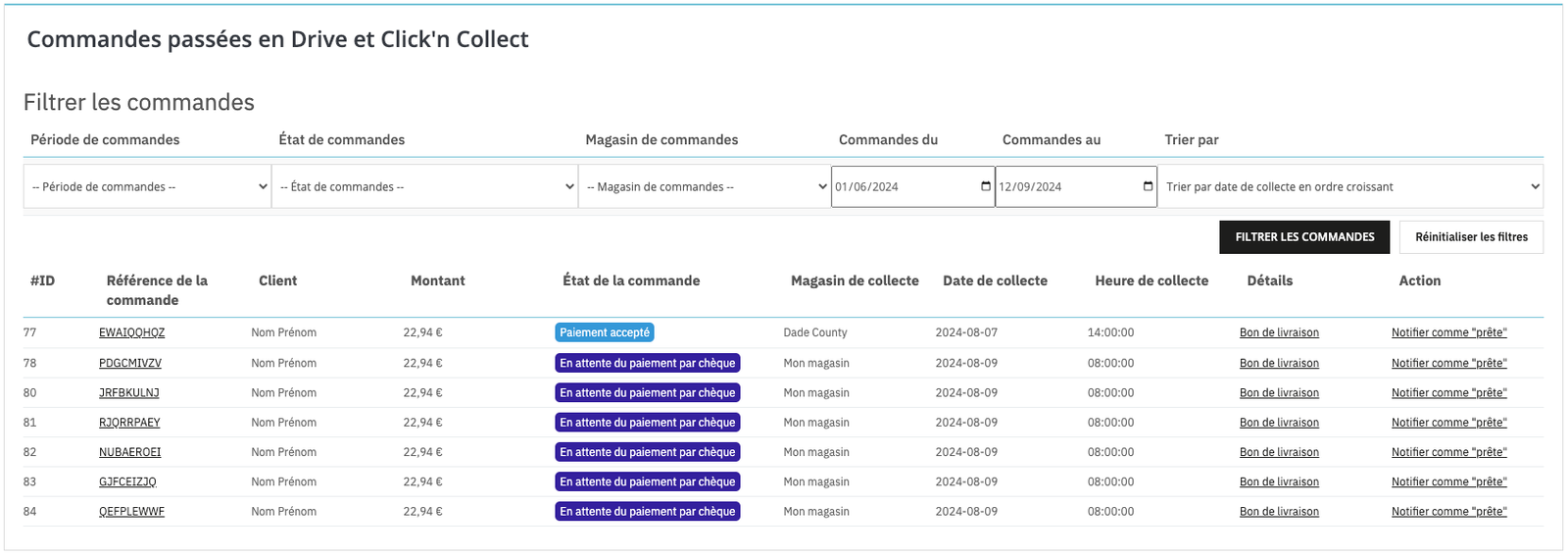Expand Magasin de commandes selector
The height and width of the screenshot is (556, 1568).
point(705,186)
